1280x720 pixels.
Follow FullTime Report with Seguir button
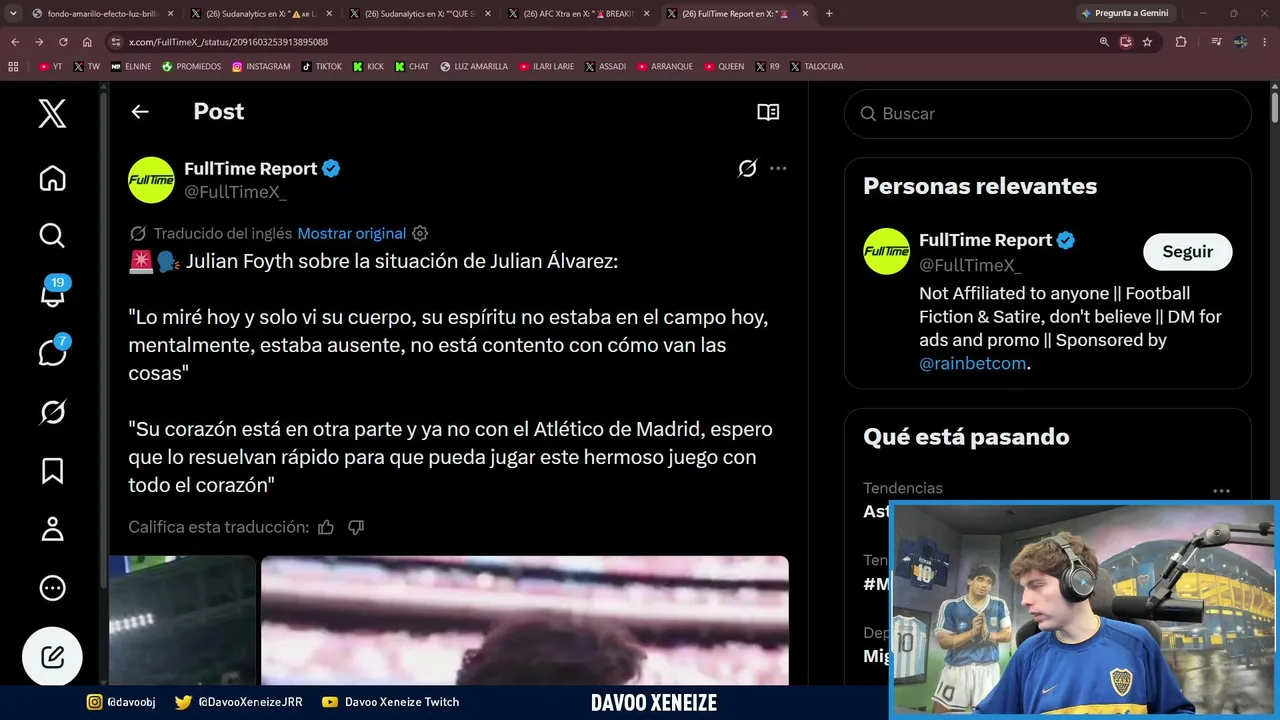pos(1187,252)
